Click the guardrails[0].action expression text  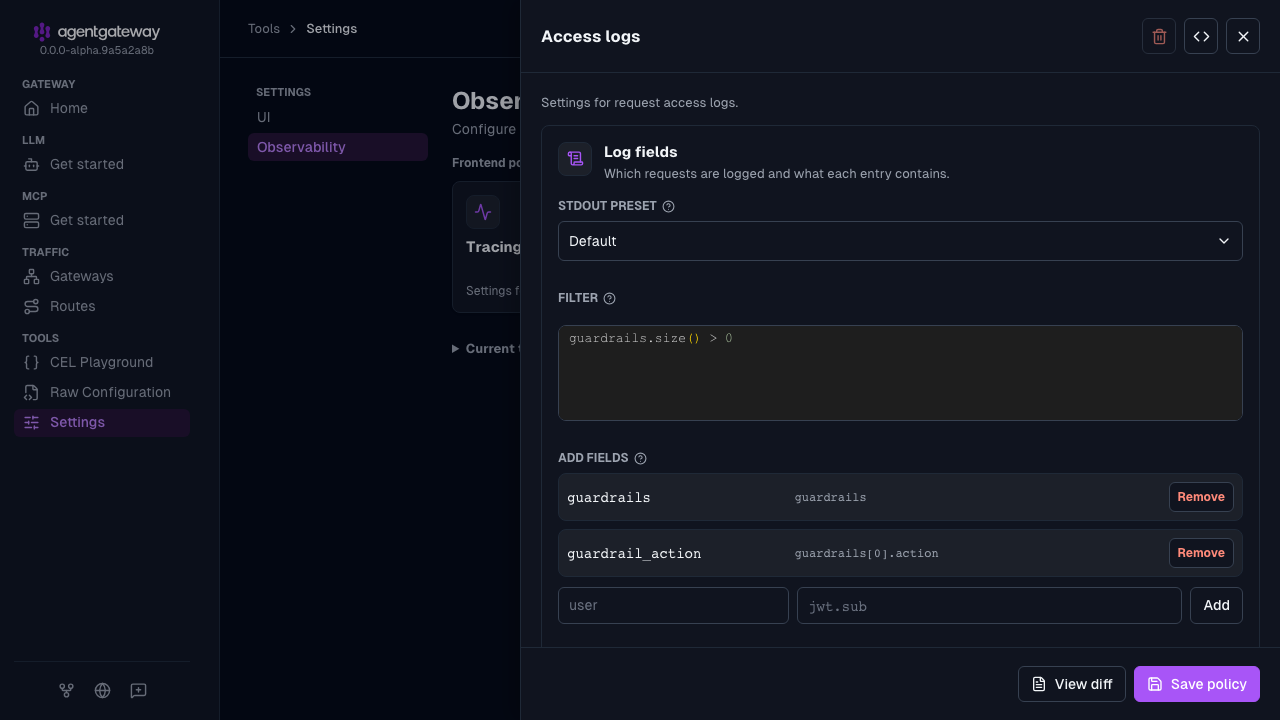pyautogui.click(x=866, y=553)
